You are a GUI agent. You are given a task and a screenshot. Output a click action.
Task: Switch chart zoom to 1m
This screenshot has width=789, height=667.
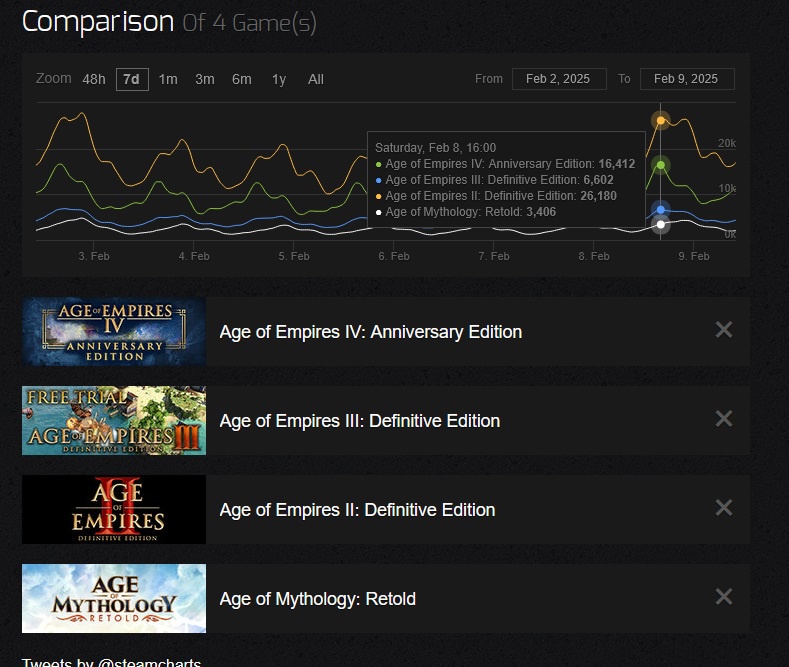[168, 79]
